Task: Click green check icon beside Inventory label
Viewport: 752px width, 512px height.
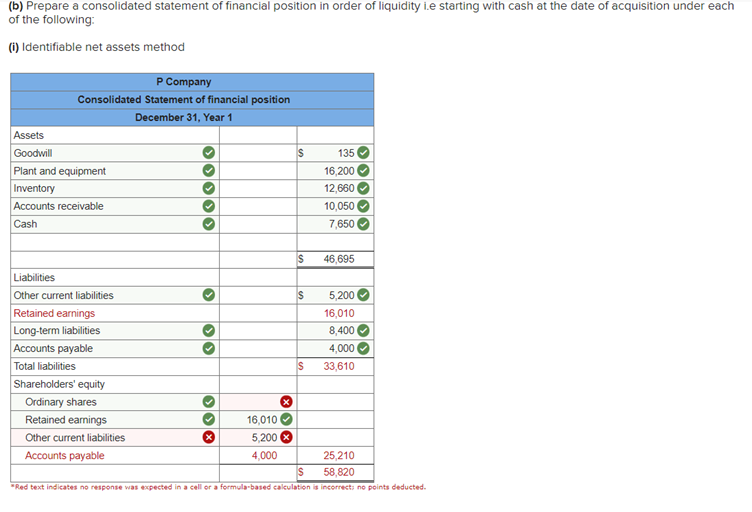Action: pos(209,188)
